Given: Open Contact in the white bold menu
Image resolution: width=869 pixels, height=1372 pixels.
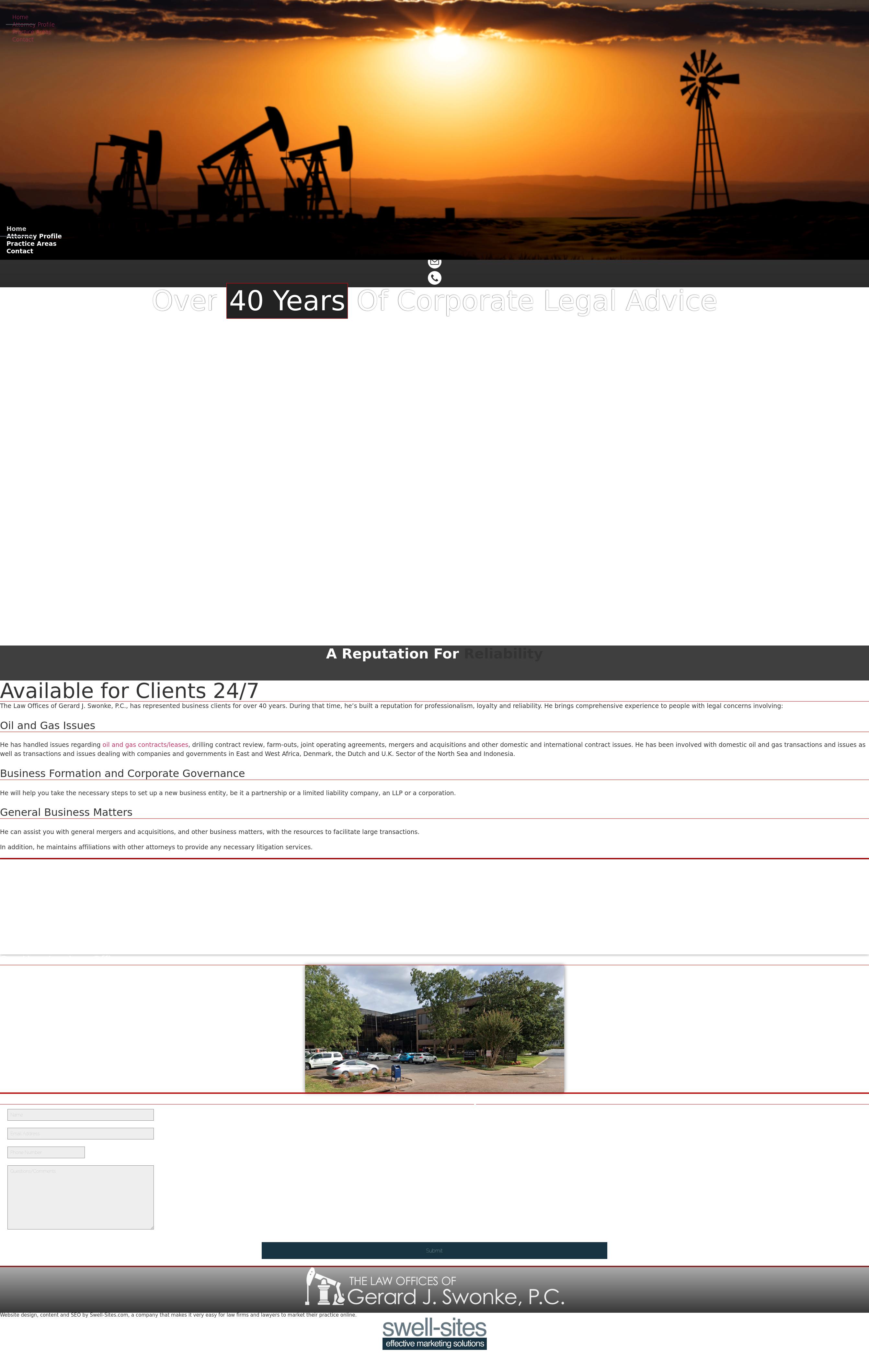Looking at the screenshot, I should coord(20,251).
